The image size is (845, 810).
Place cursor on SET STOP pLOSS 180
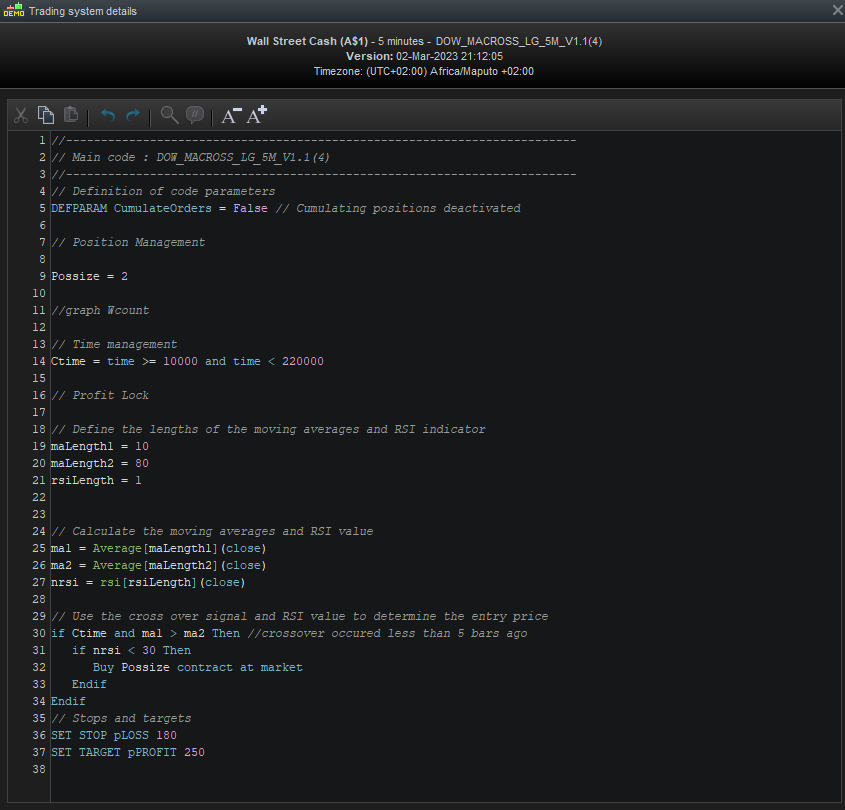[113, 735]
